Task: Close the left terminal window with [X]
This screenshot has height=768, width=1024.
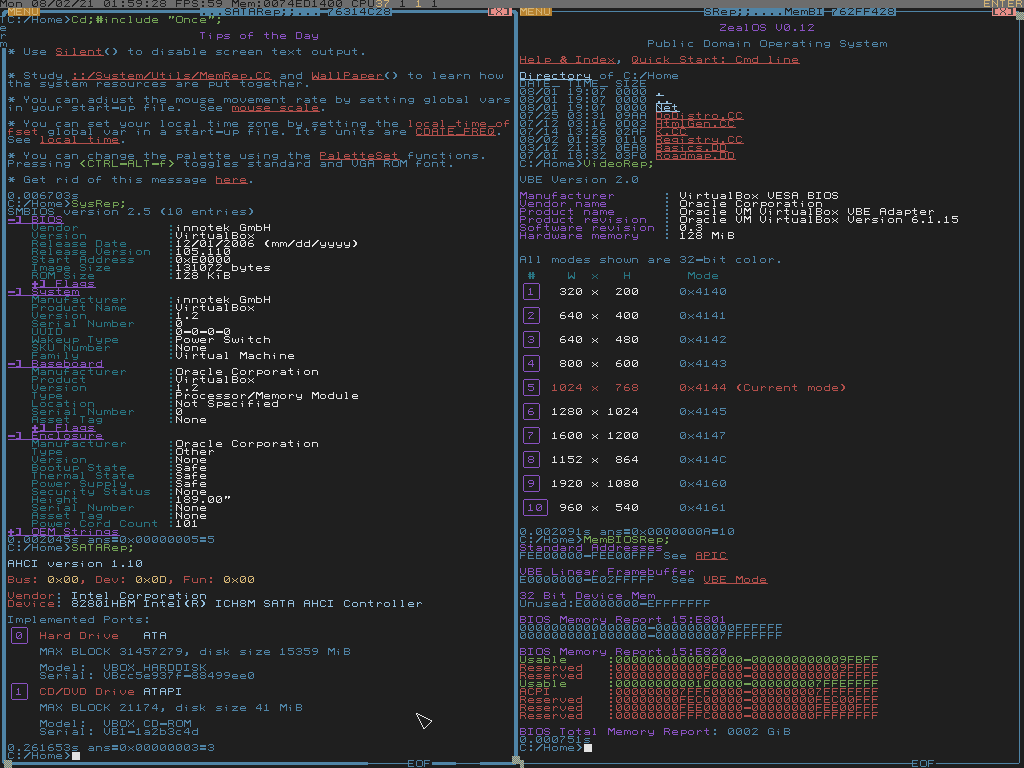Action: (500, 12)
